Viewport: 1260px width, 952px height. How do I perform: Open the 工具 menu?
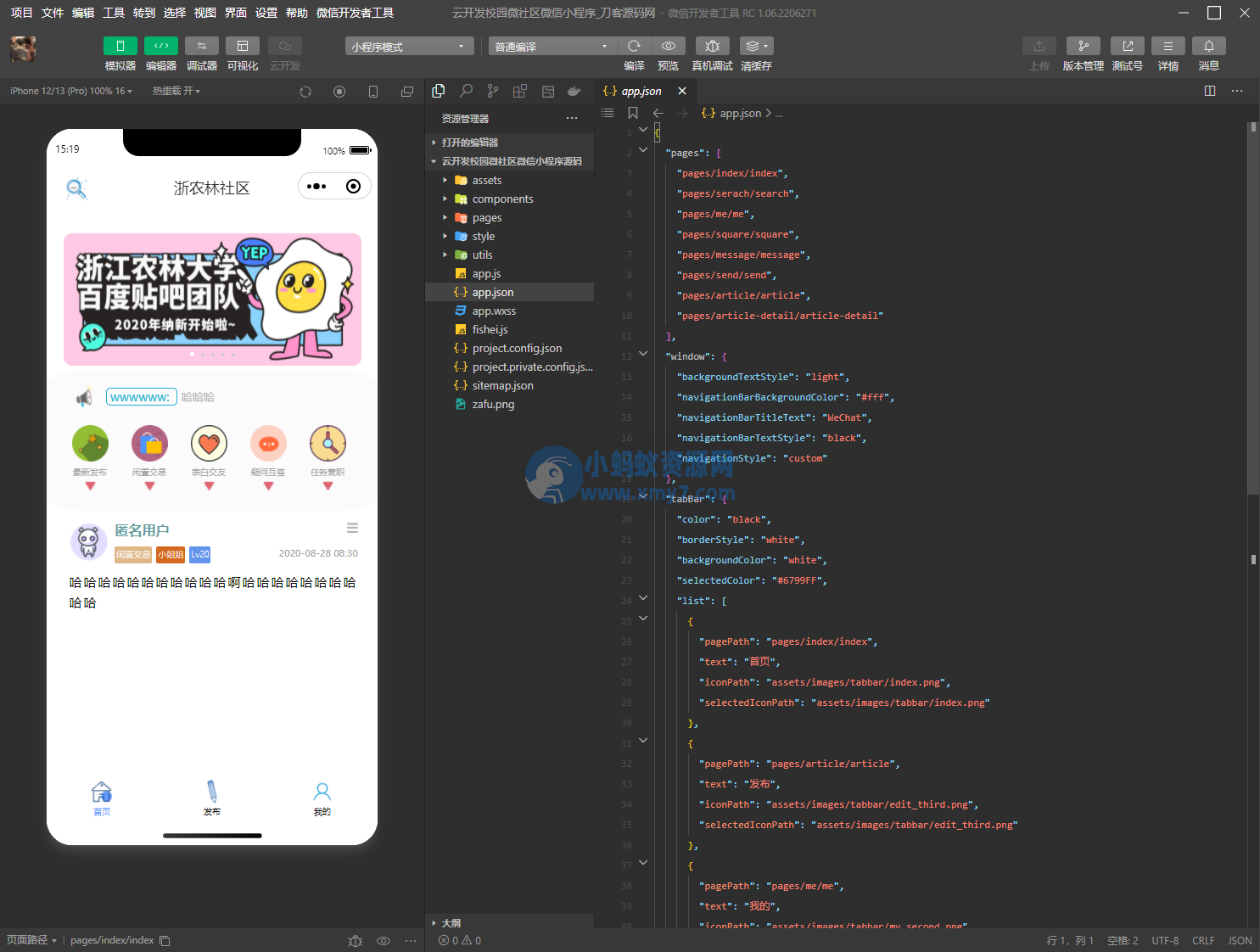click(x=113, y=13)
